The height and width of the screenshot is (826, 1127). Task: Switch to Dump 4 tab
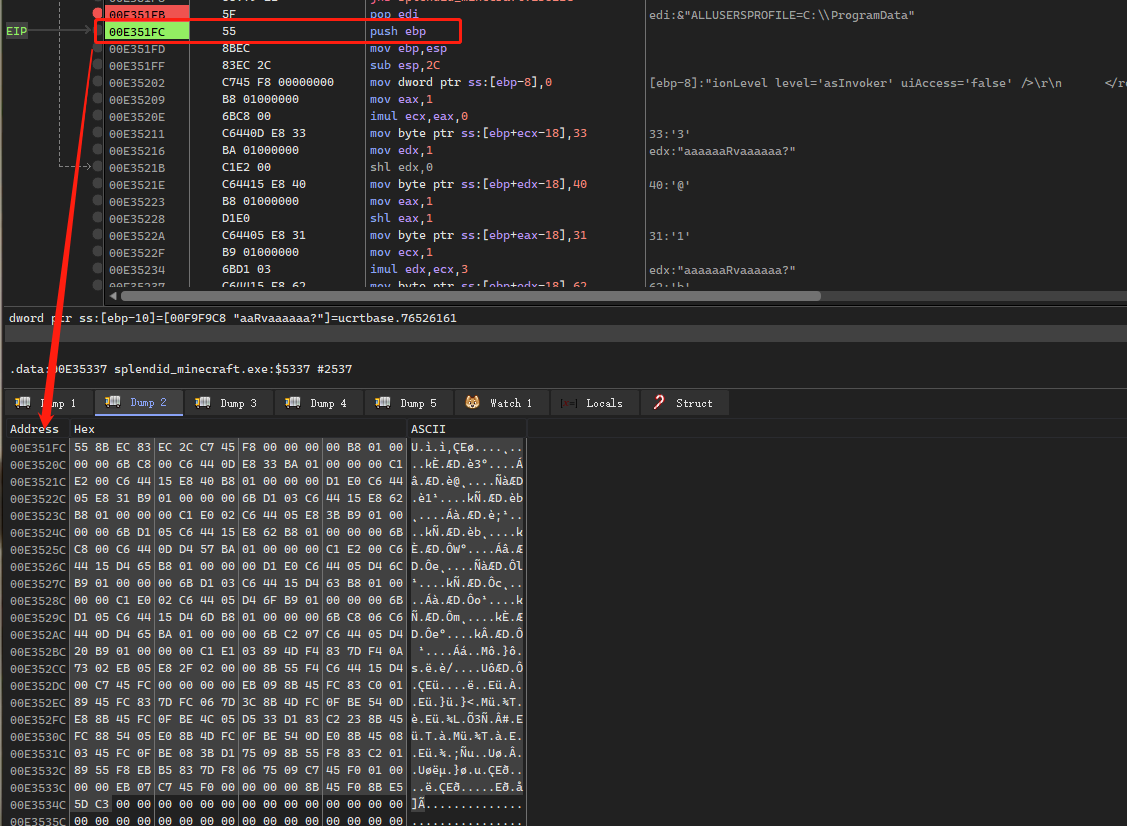[318, 403]
